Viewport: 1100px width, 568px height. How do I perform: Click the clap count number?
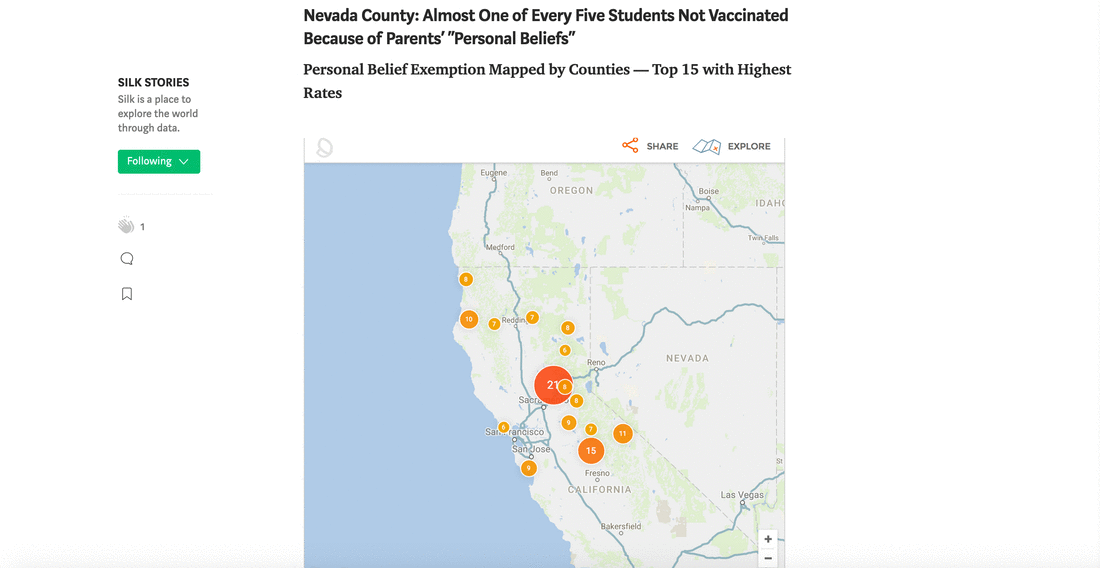[142, 227]
